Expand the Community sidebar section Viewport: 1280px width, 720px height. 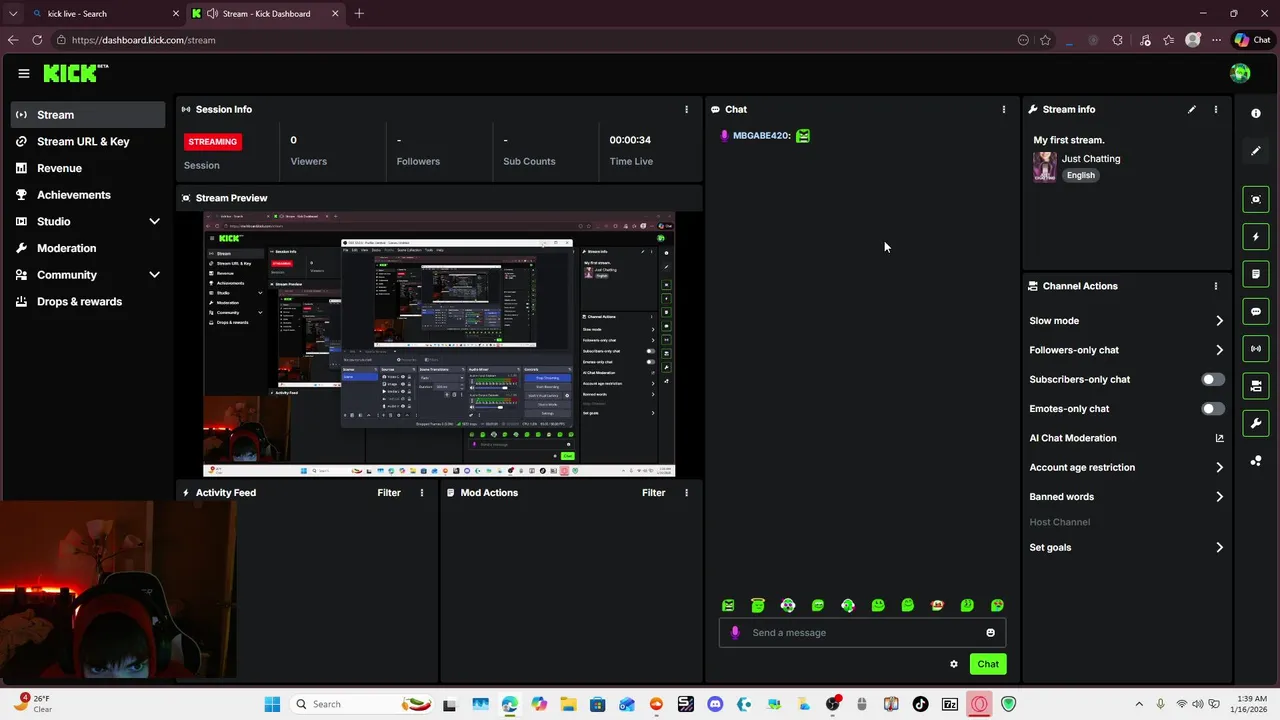click(x=154, y=274)
